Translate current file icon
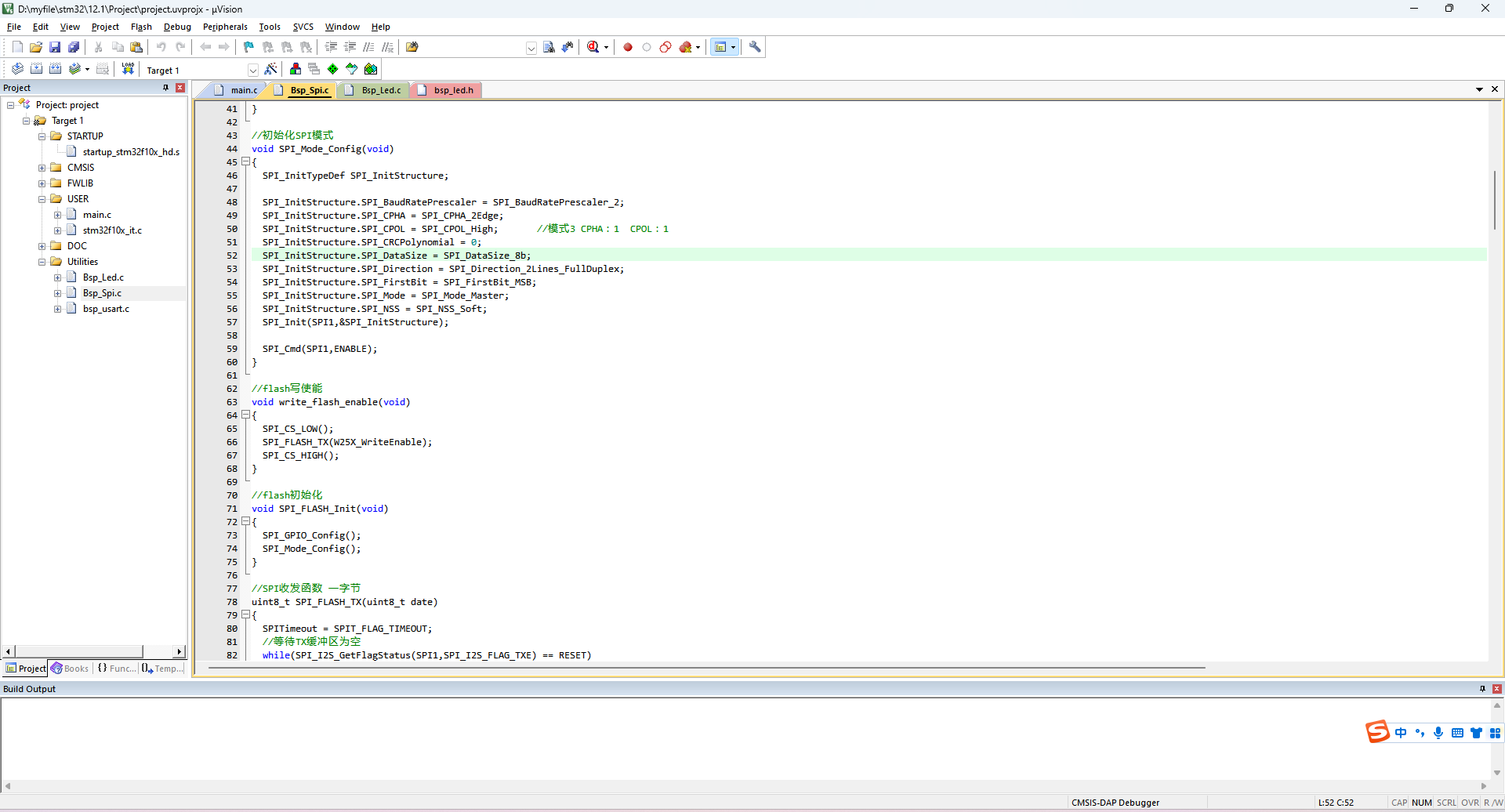 tap(17, 69)
